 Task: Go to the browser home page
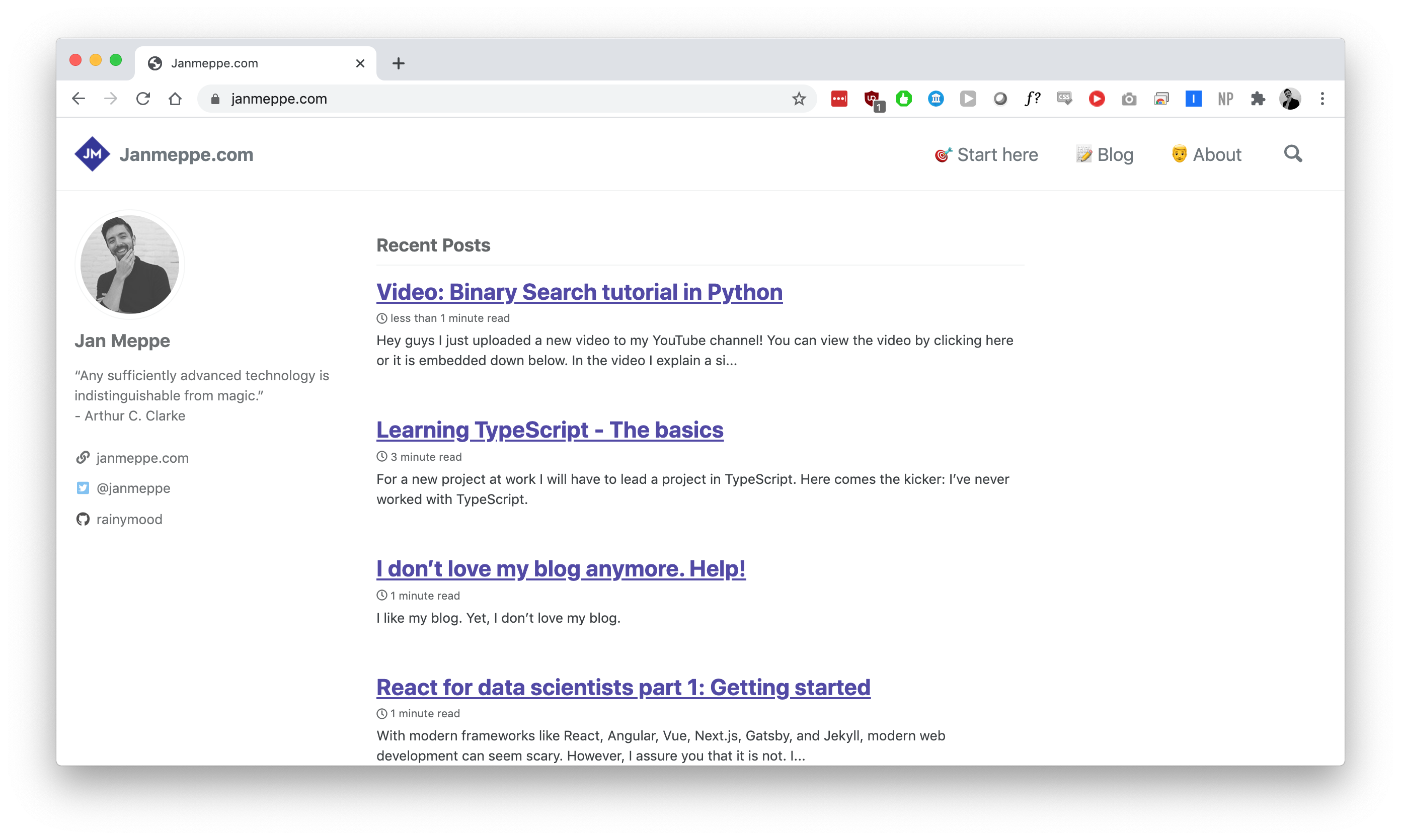[175, 99]
